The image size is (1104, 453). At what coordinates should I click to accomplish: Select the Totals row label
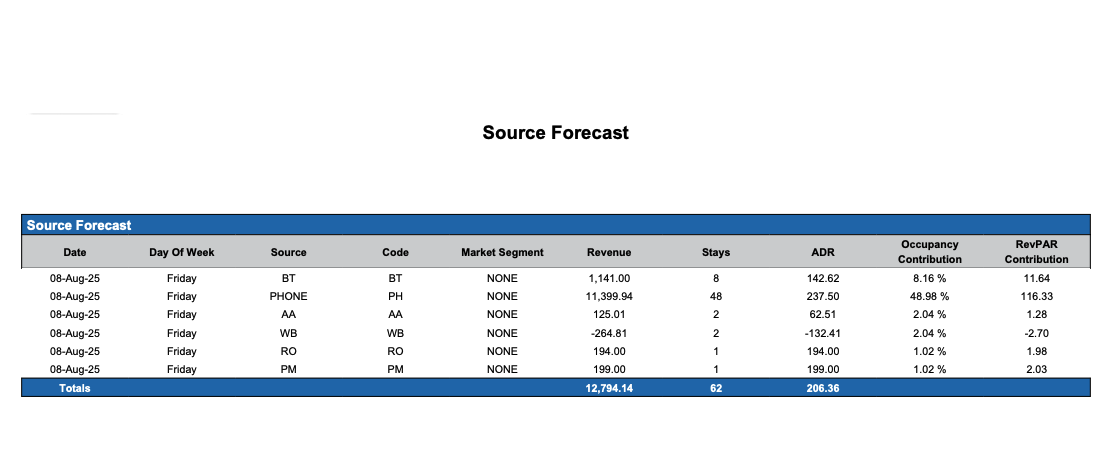point(75,388)
